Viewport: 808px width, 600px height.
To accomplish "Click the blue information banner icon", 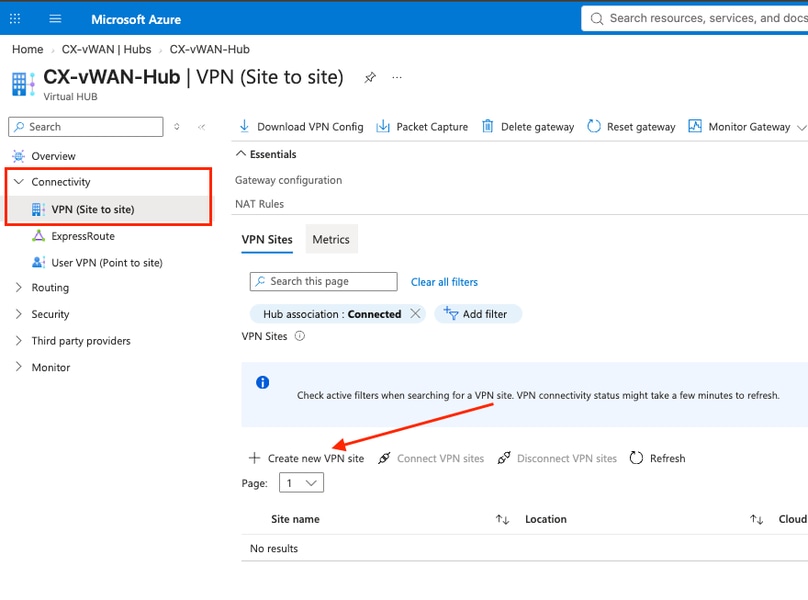I will pos(262,382).
